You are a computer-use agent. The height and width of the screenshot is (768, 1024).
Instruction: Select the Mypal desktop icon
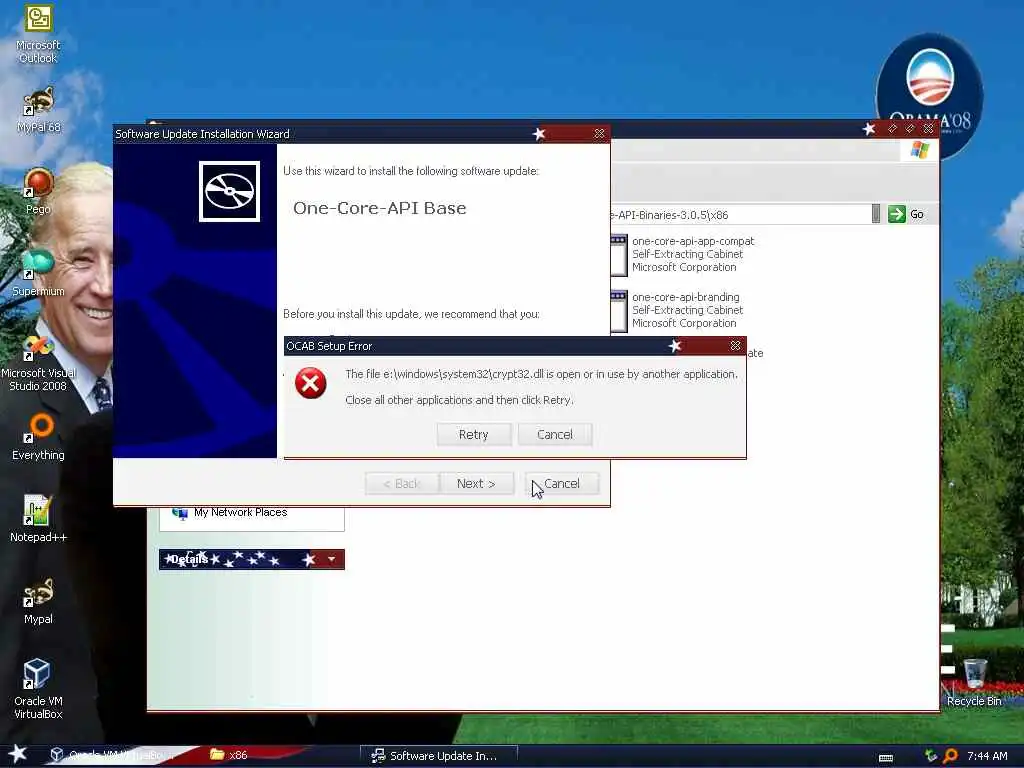(x=38, y=601)
